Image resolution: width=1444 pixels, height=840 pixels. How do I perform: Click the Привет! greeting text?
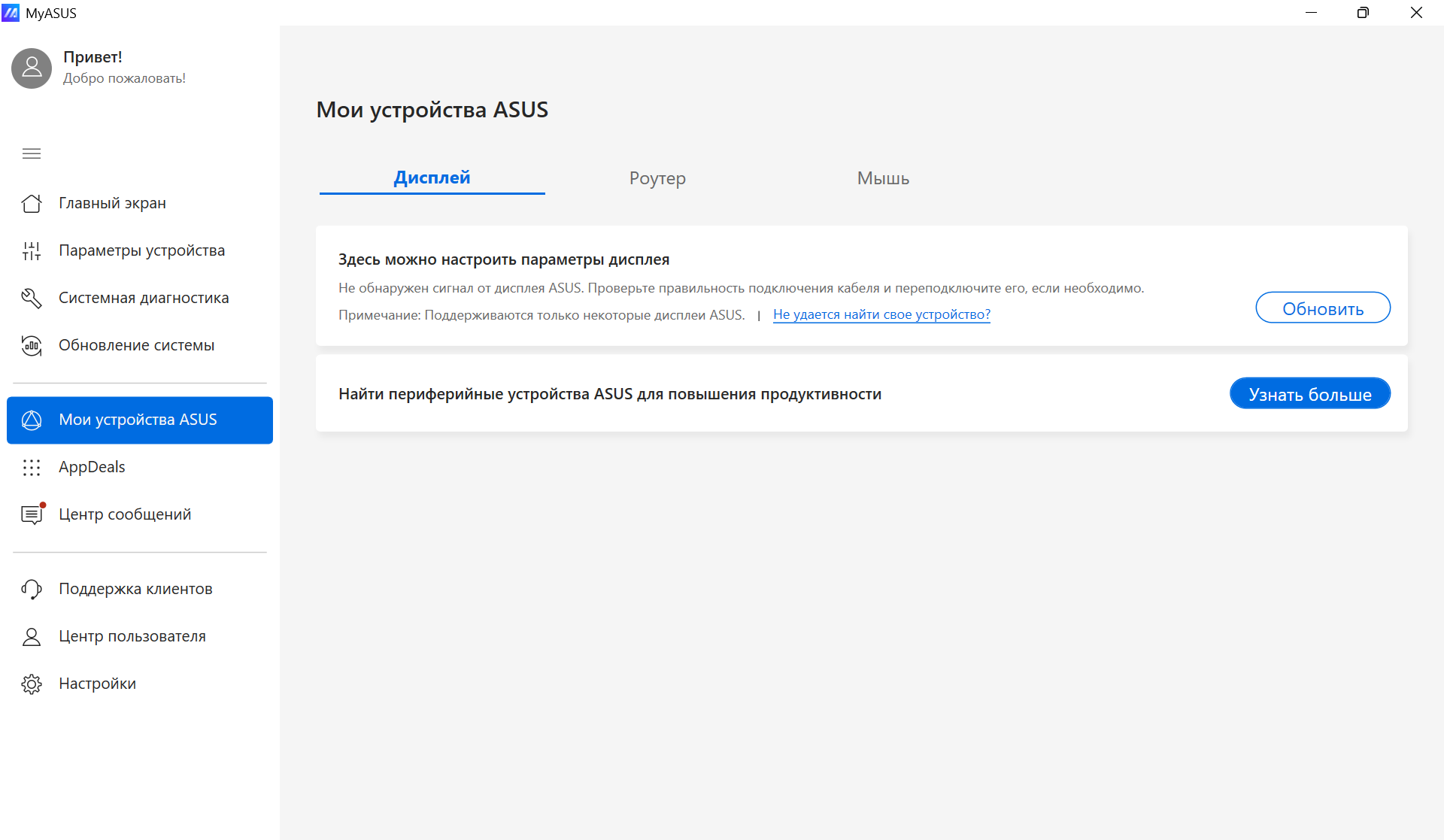coord(93,56)
